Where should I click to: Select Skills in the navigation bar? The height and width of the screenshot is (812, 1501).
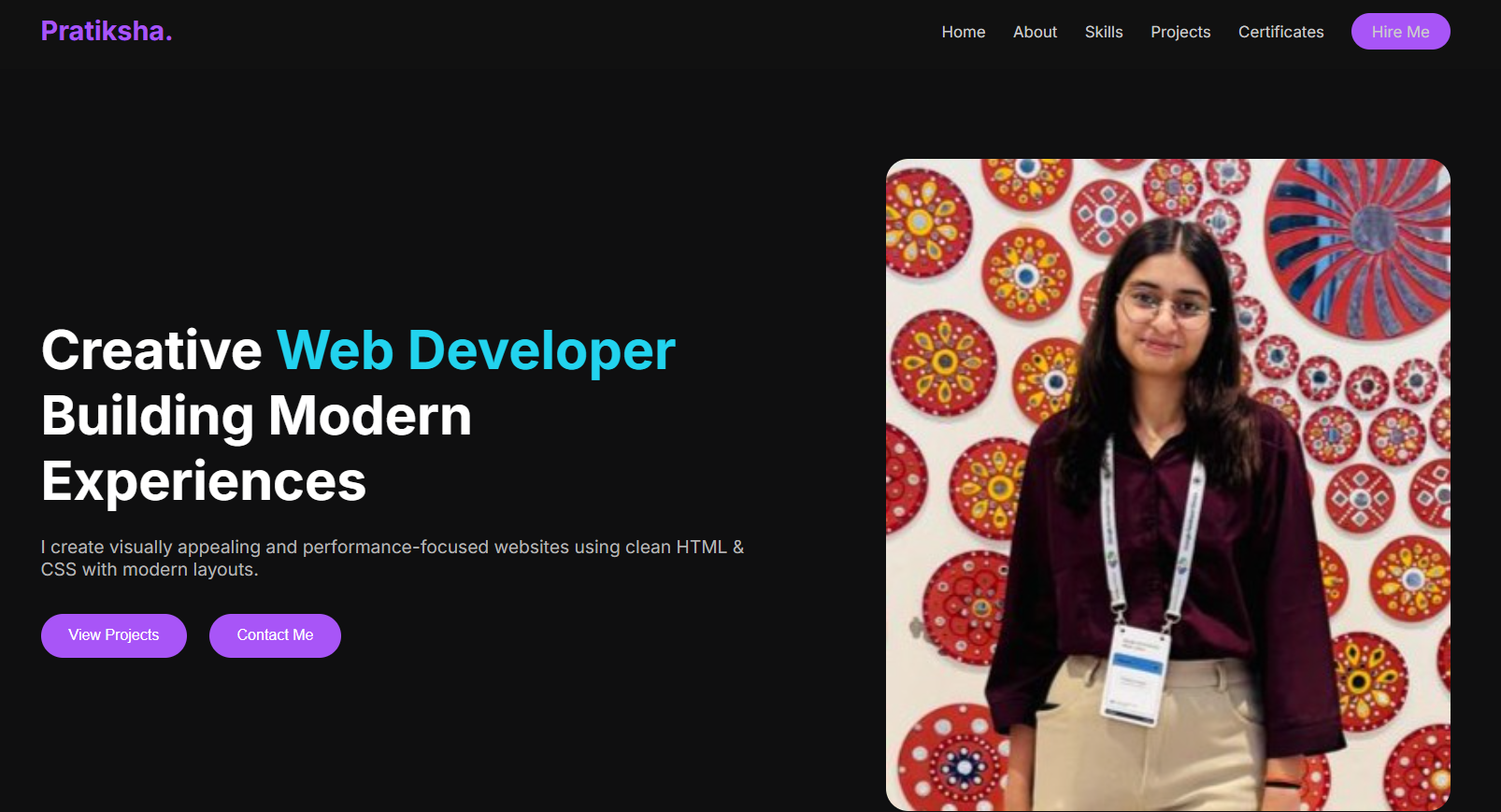coord(1103,32)
